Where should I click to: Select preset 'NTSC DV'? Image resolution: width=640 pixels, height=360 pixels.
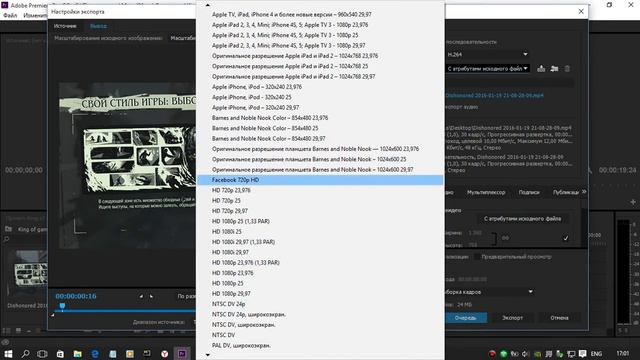(x=320, y=335)
